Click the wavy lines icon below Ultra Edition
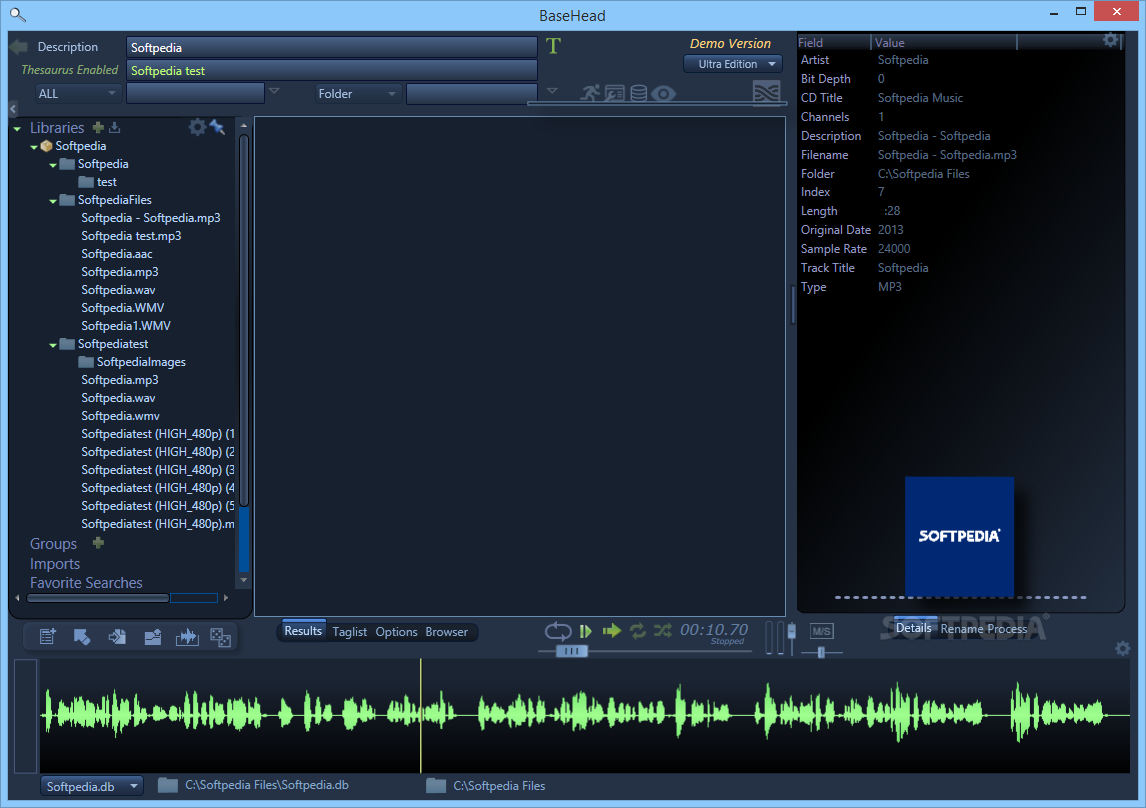This screenshot has width=1146, height=808. [767, 93]
